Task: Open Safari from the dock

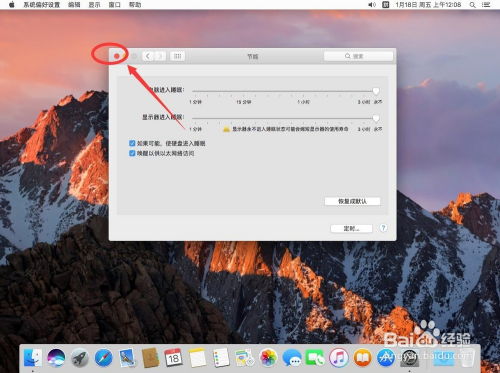Action: [103, 358]
